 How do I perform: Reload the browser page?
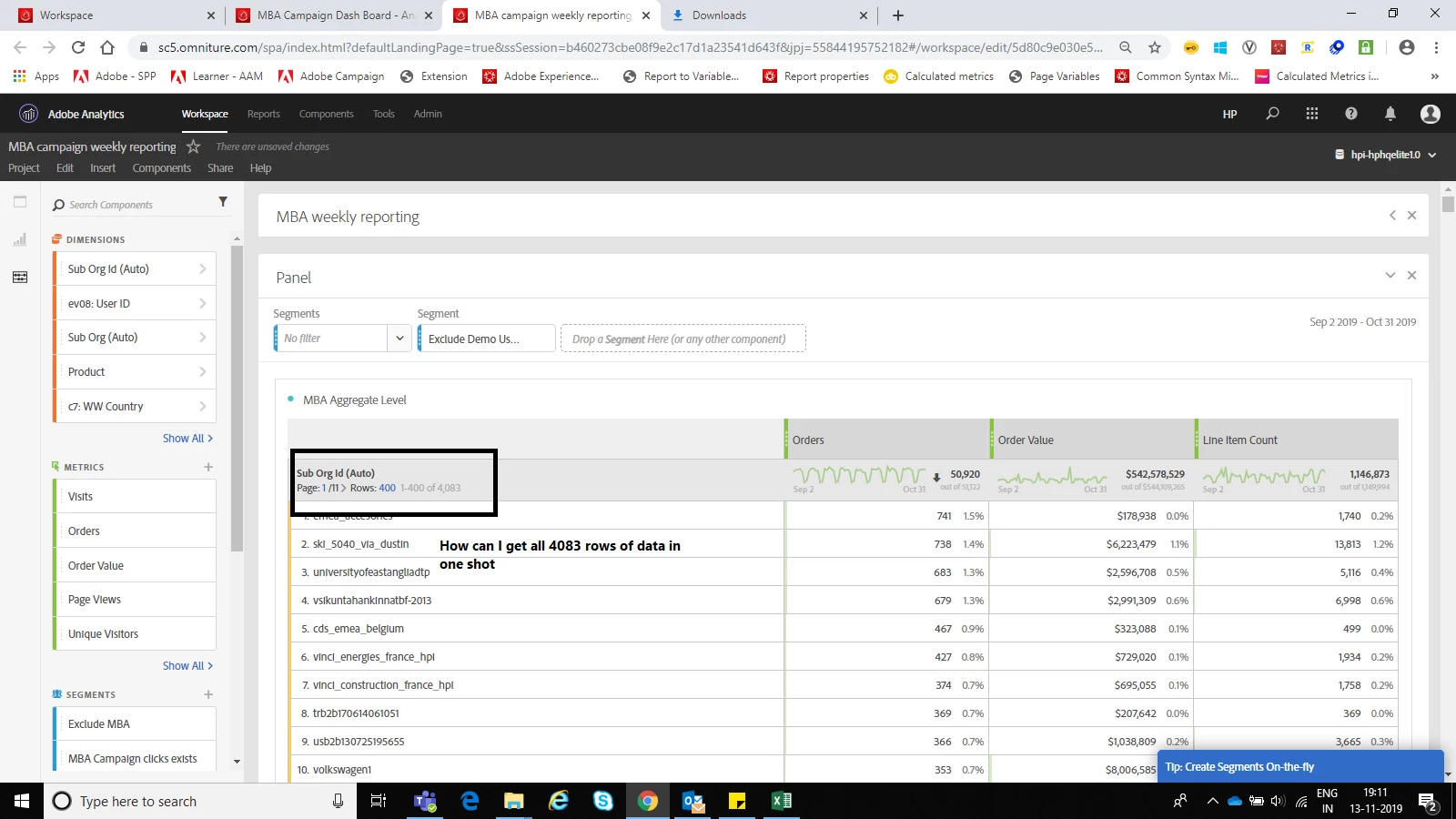78,47
